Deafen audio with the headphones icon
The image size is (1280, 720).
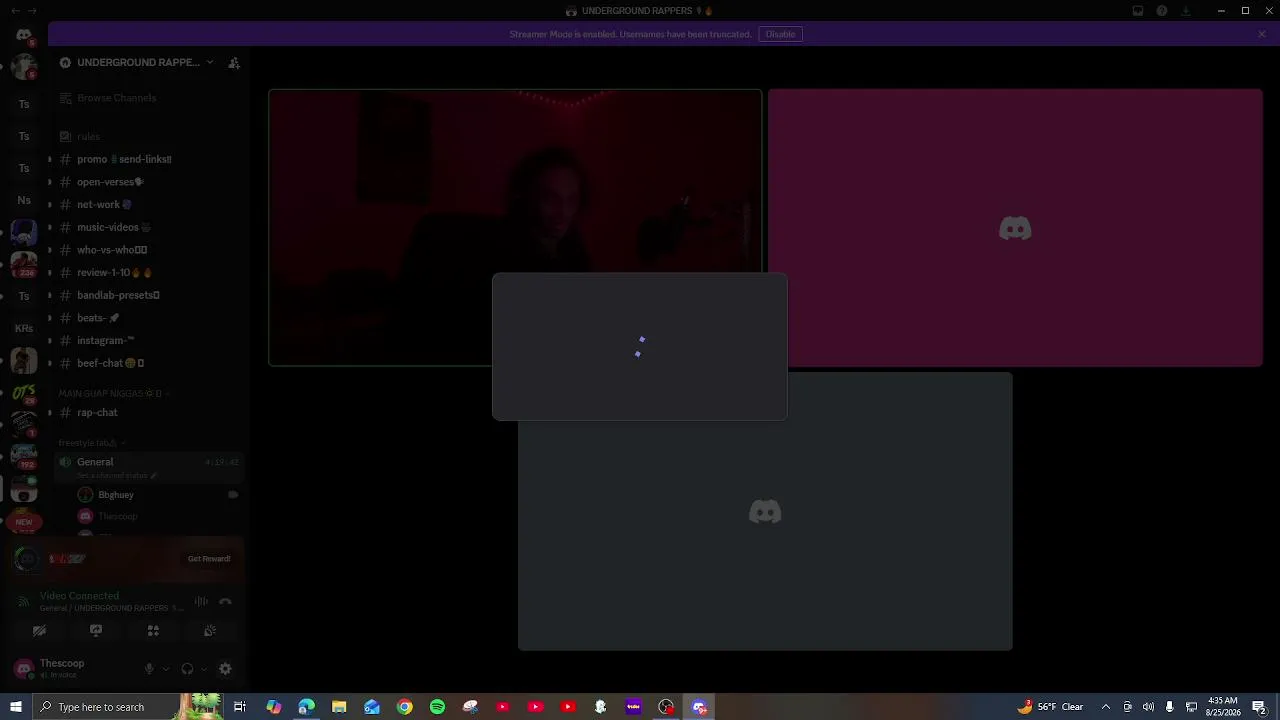pyautogui.click(x=187, y=669)
